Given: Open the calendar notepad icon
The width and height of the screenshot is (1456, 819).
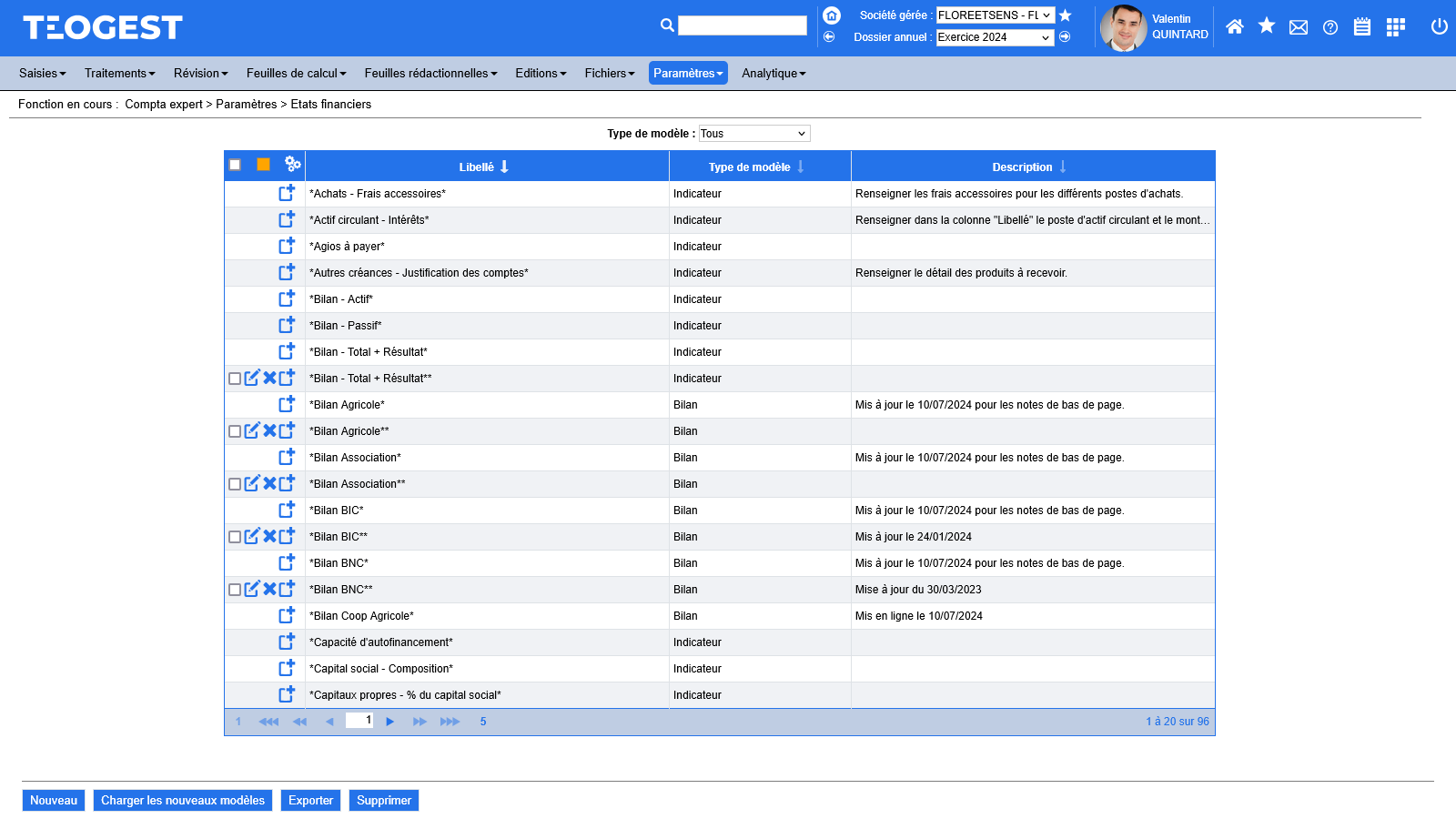Looking at the screenshot, I should 1361,27.
